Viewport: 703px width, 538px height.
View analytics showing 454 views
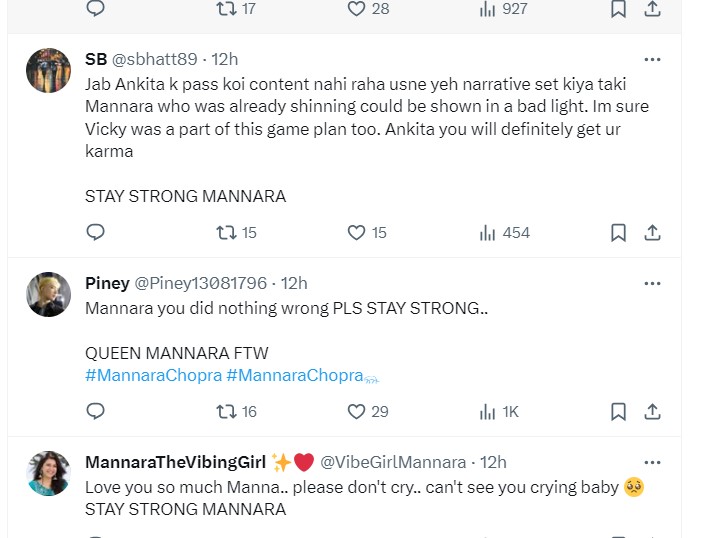[x=488, y=233]
